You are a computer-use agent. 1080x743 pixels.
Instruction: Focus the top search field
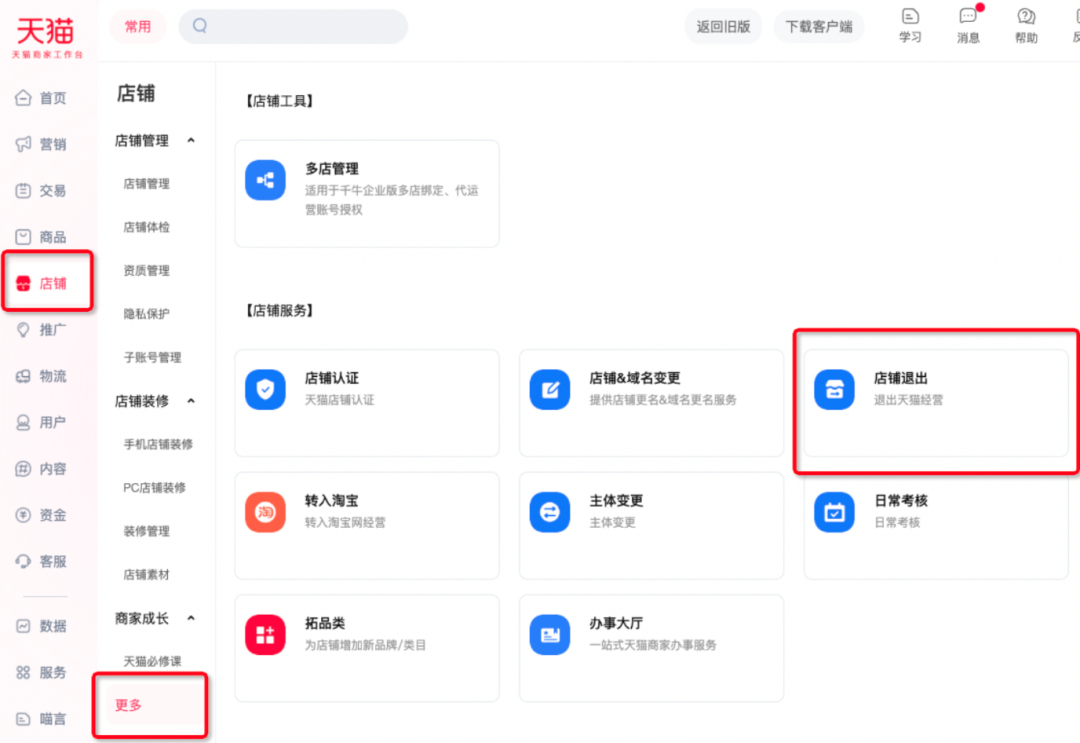point(293,26)
